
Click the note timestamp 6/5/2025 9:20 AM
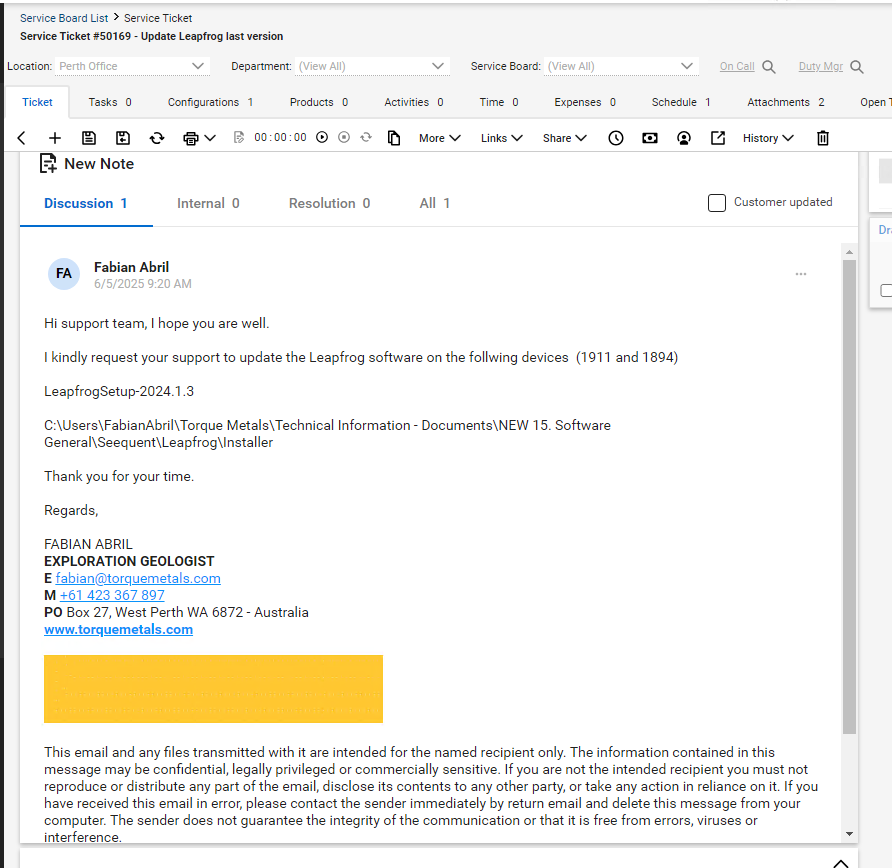tap(143, 284)
